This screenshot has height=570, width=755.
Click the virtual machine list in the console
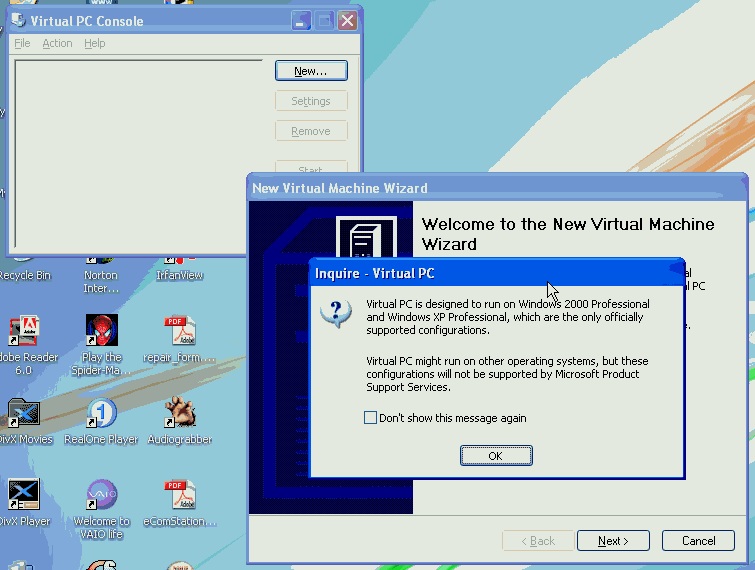139,154
